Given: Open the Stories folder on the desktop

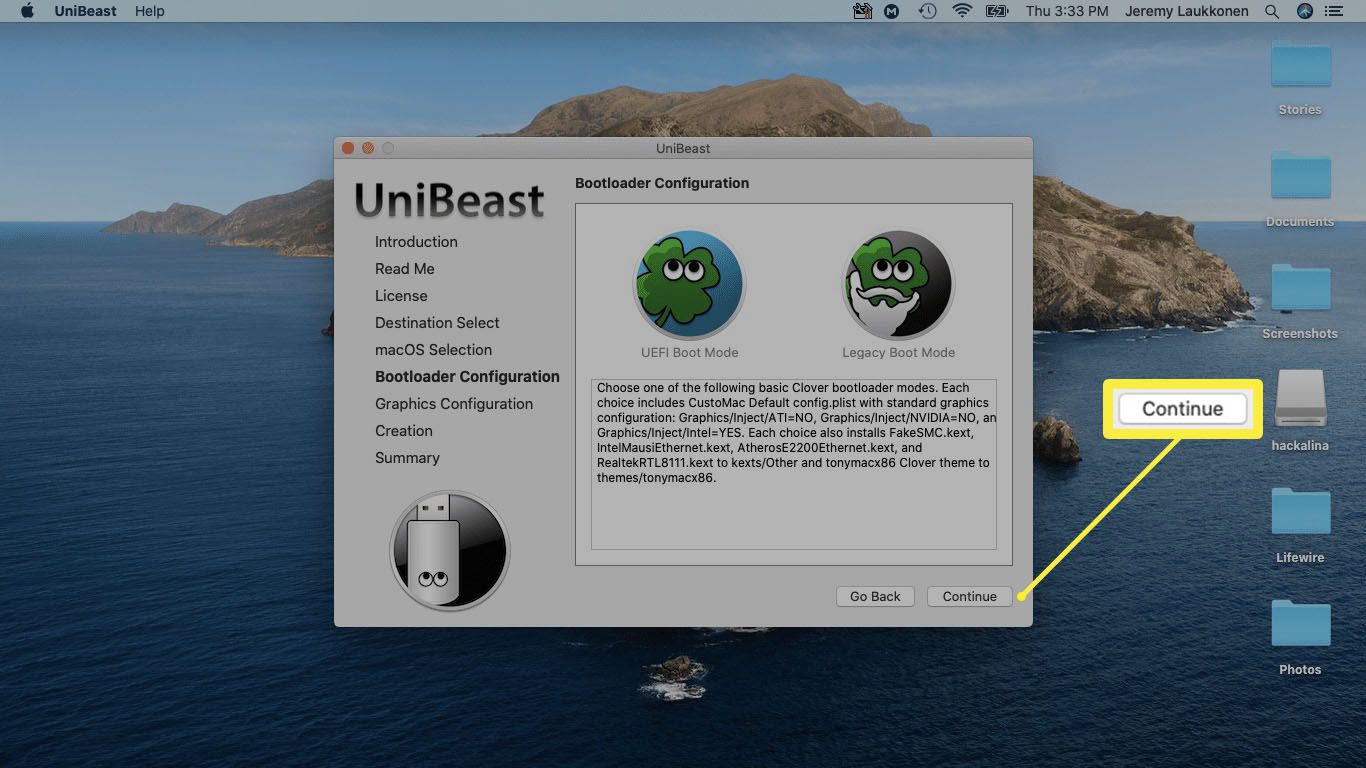Looking at the screenshot, I should click(x=1300, y=68).
